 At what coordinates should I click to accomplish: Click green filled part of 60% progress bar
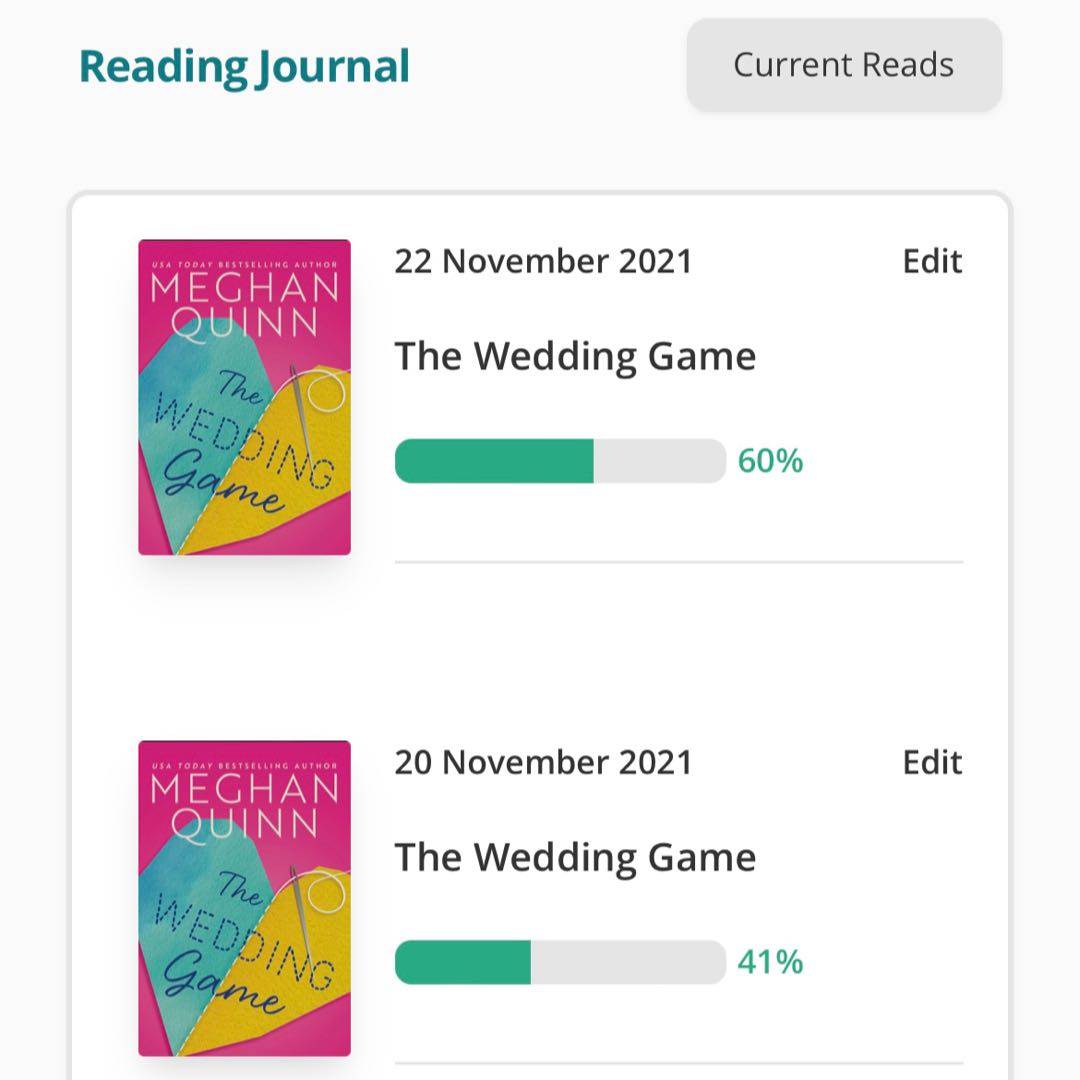(x=494, y=461)
